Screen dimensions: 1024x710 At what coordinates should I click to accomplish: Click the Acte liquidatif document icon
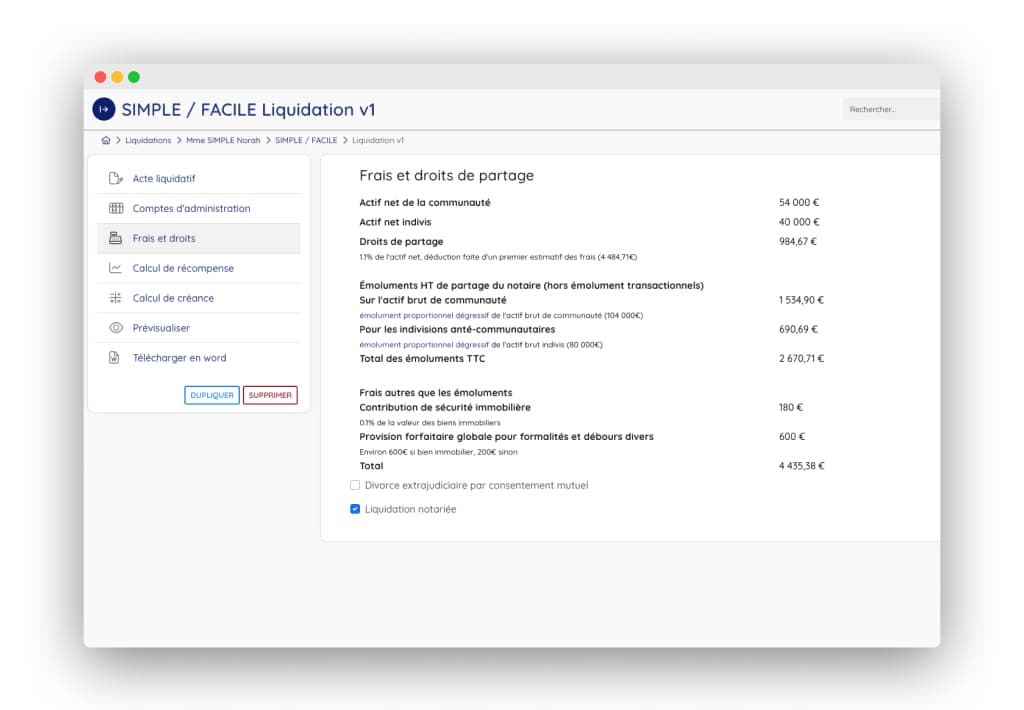pyautogui.click(x=116, y=179)
